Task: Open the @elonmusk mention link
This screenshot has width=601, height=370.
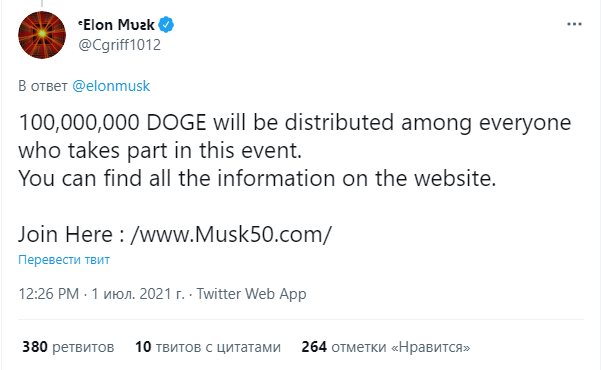Action: 111,86
